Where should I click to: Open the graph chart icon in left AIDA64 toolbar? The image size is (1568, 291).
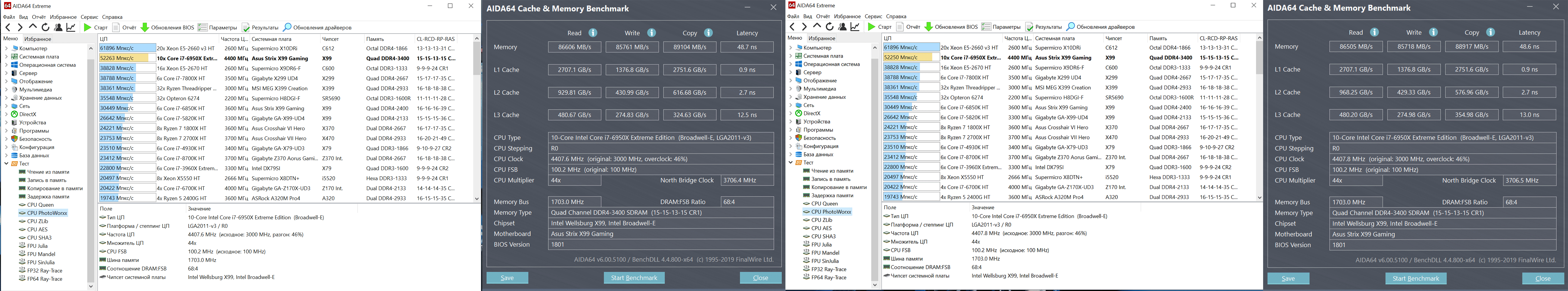pos(71,27)
